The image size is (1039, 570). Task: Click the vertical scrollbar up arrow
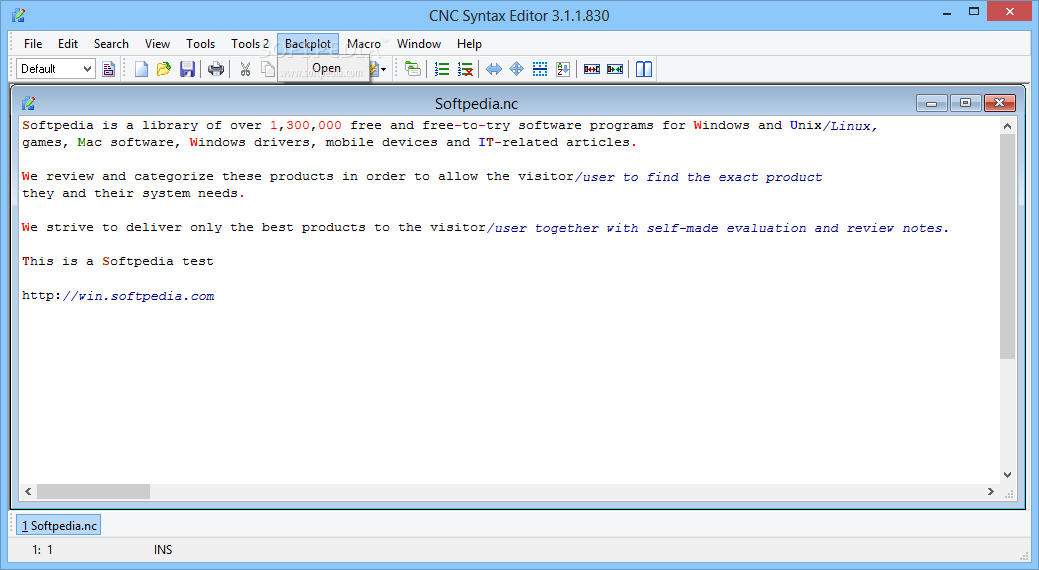pyautogui.click(x=1007, y=126)
